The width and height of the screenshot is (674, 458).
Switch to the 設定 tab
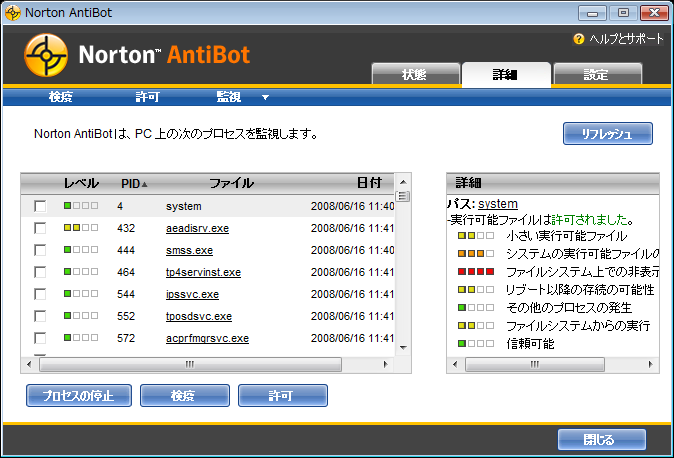tap(597, 74)
